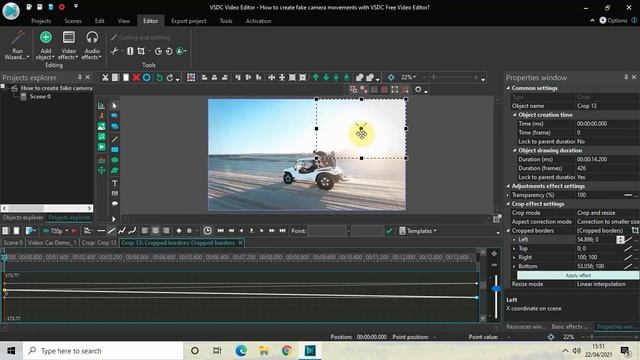Select the ellipse shape tool
Viewport: 640px width, 360px height.
[115, 160]
